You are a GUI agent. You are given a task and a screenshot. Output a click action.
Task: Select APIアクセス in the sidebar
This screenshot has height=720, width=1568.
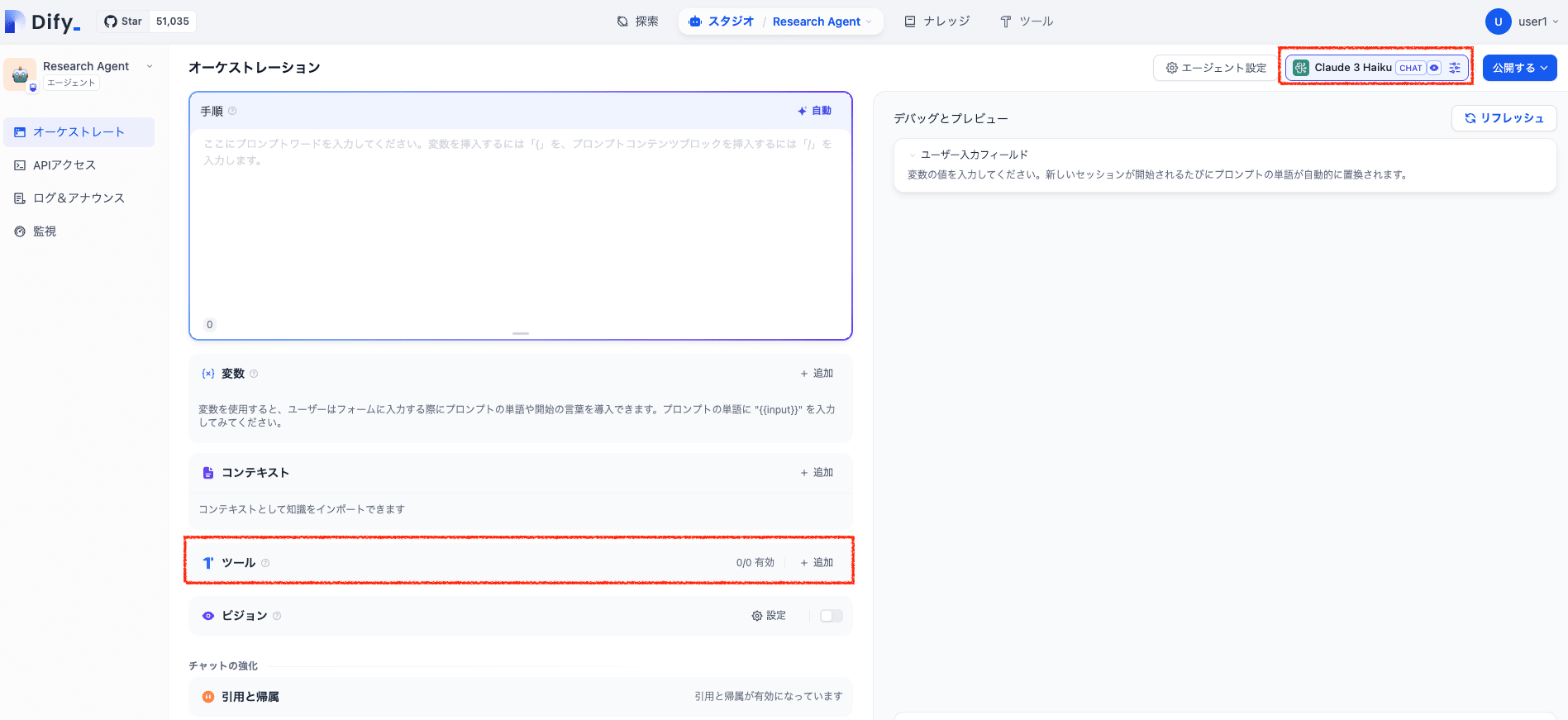coord(79,165)
